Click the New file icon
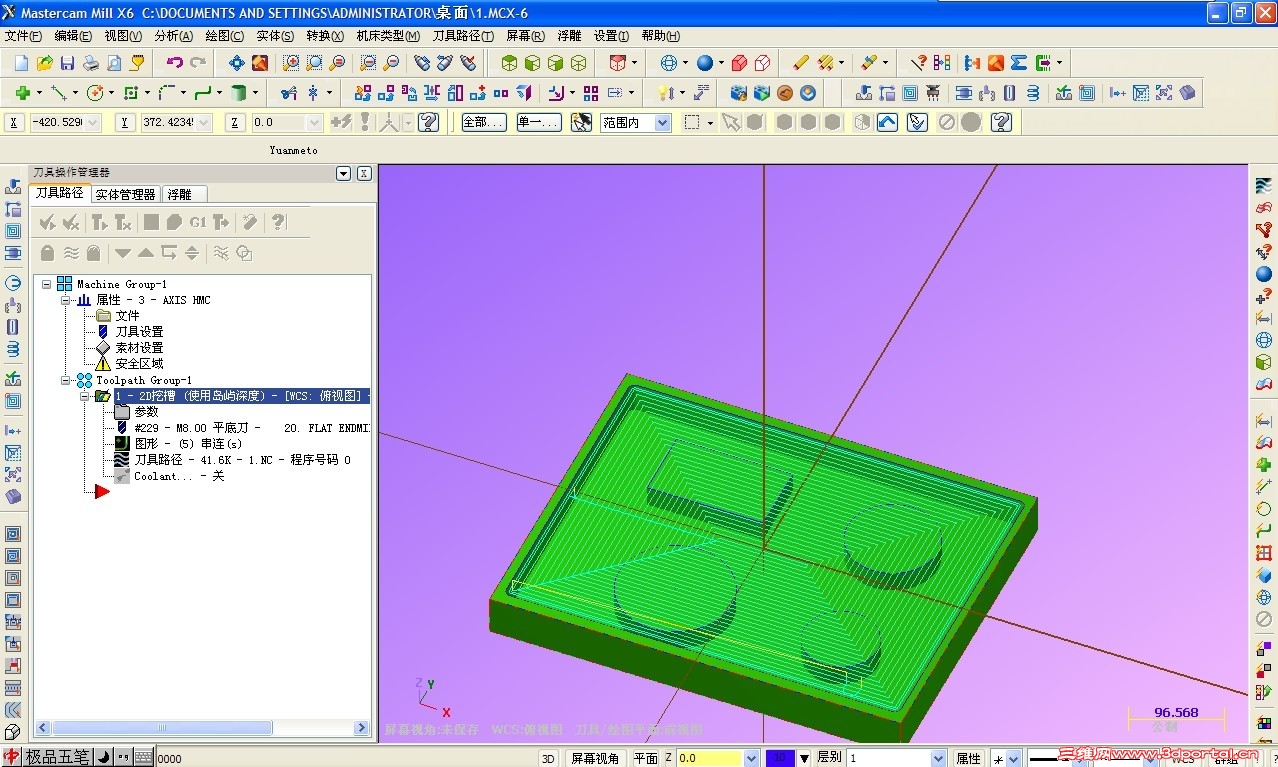Viewport: 1278px width, 767px height. (x=21, y=63)
